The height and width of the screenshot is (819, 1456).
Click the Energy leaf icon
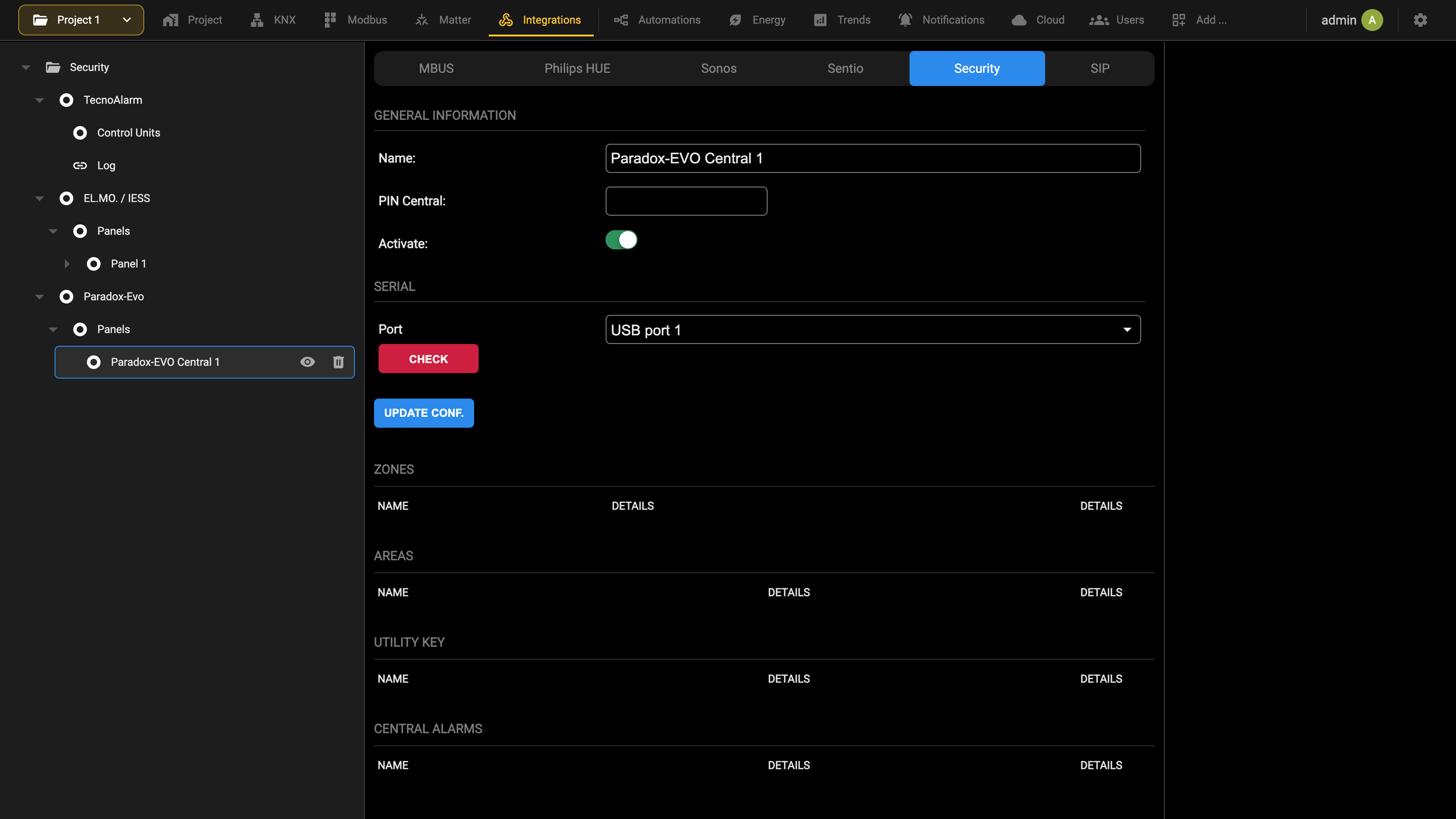(735, 20)
